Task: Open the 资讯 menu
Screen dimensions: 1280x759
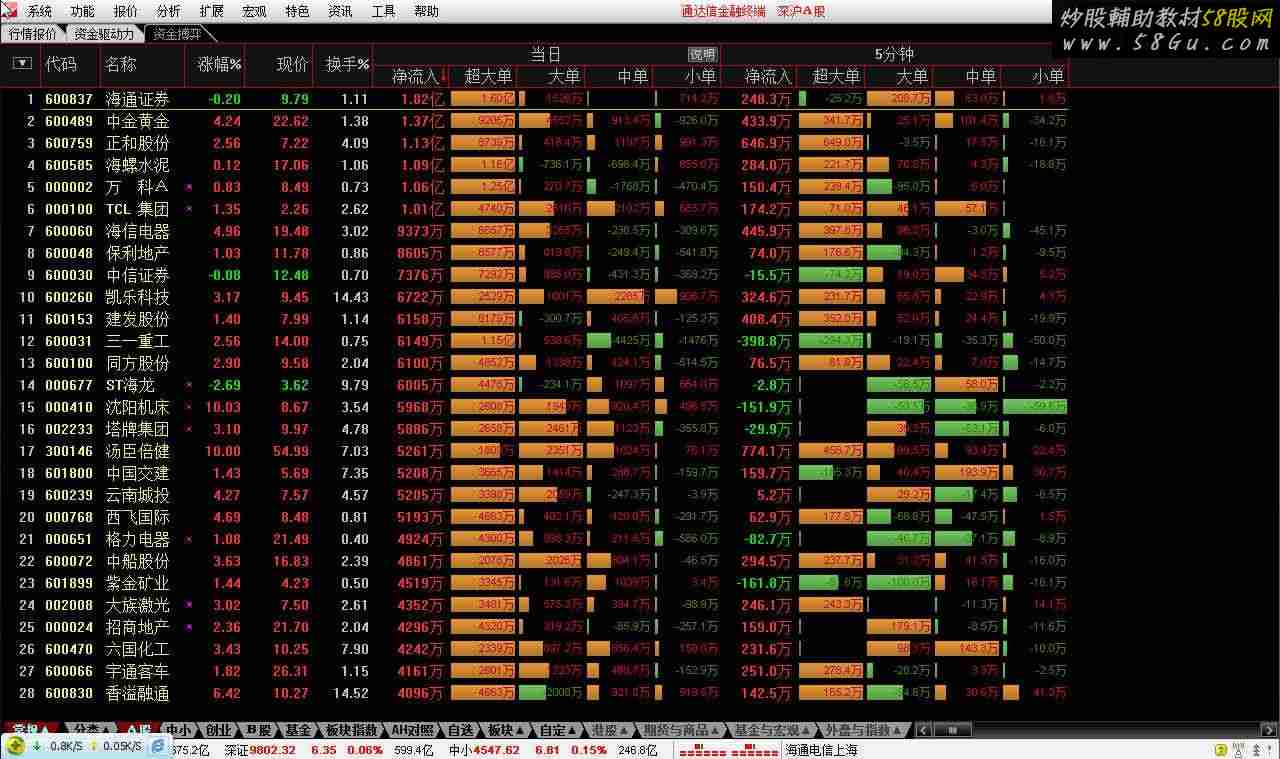Action: point(340,11)
